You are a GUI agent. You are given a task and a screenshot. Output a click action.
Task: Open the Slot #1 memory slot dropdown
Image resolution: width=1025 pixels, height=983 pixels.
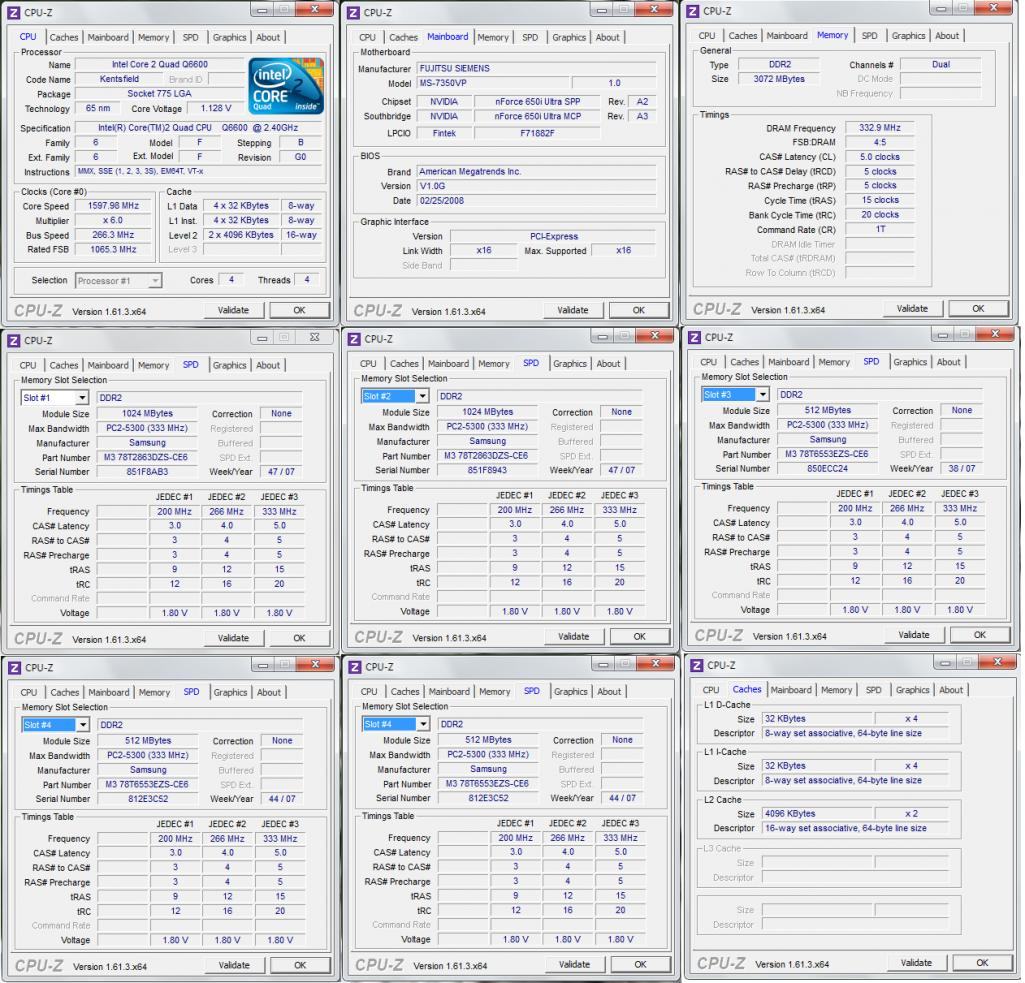82,397
